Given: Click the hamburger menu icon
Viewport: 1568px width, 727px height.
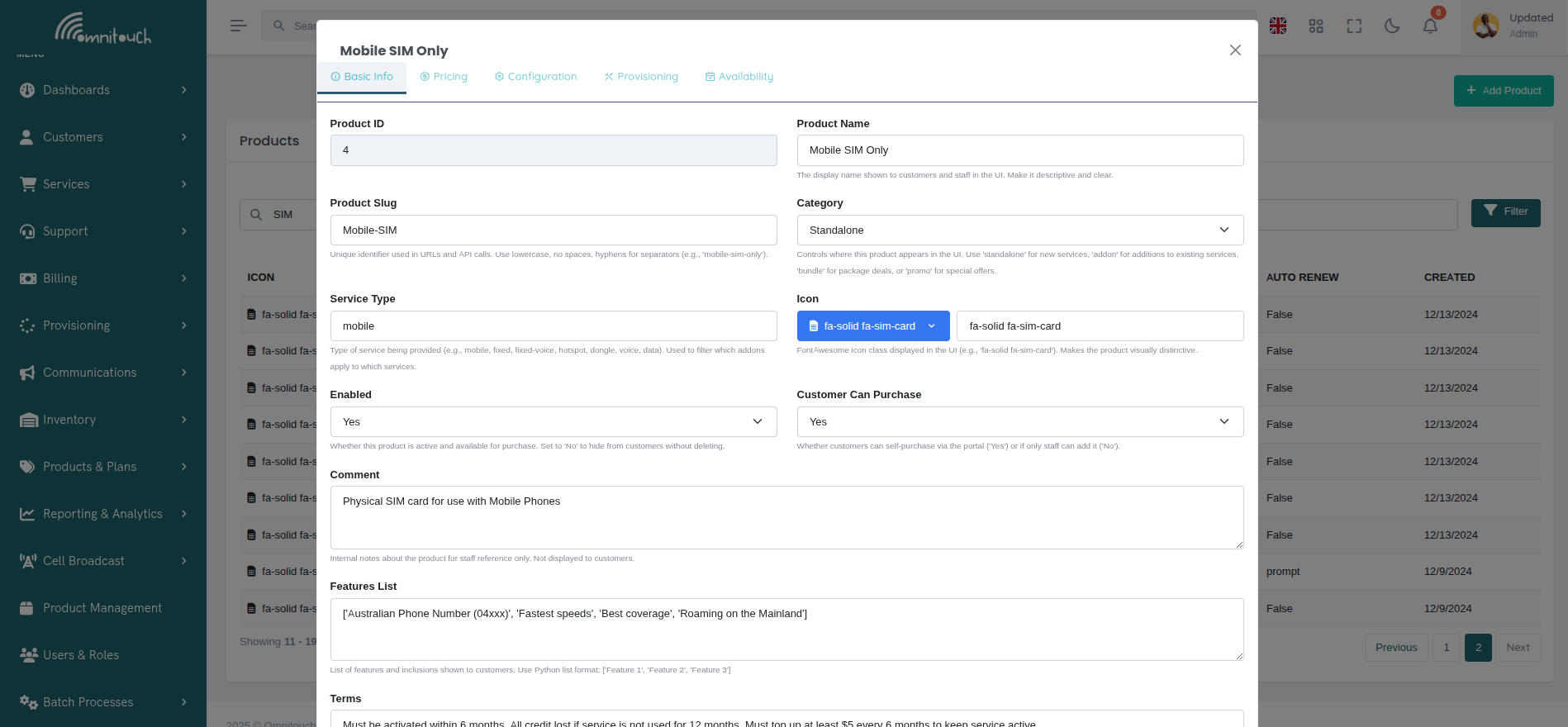Looking at the screenshot, I should coord(238,26).
